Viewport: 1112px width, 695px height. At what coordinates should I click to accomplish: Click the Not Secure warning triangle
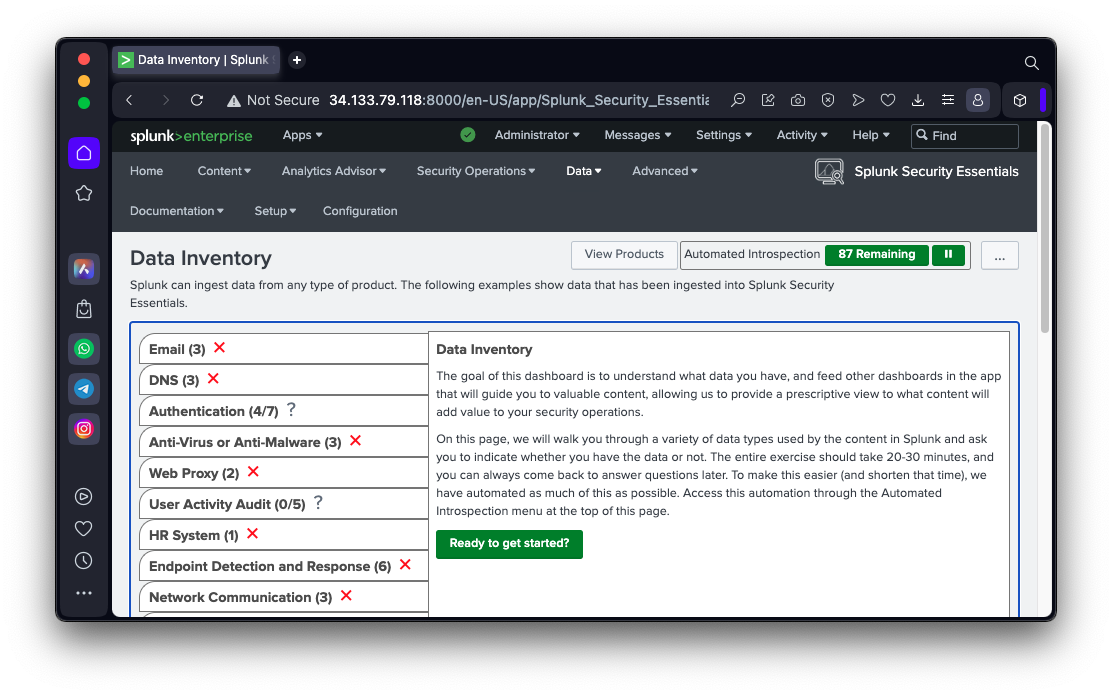[x=233, y=101]
